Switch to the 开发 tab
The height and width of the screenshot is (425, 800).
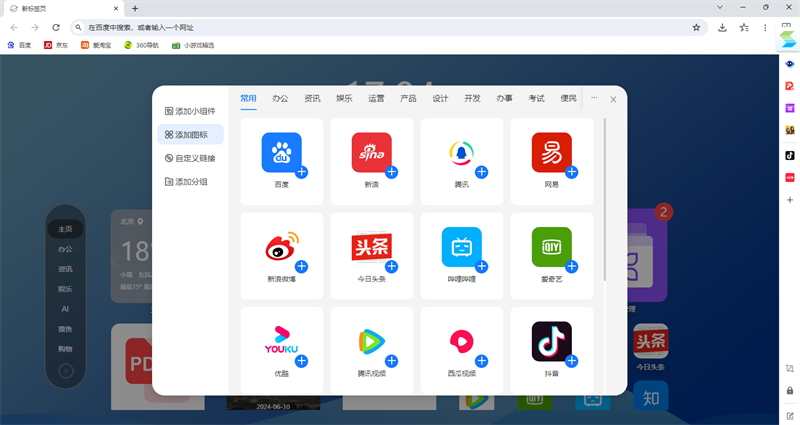(x=472, y=98)
